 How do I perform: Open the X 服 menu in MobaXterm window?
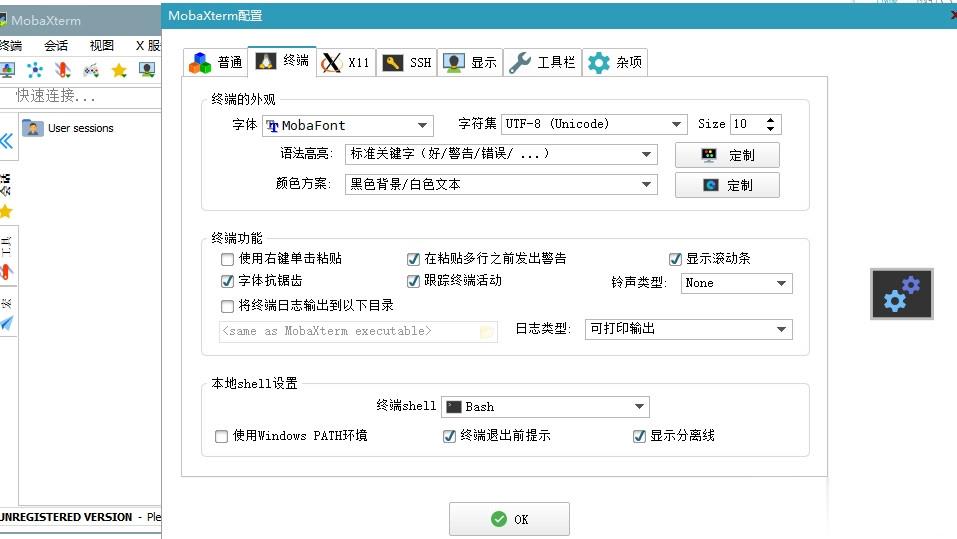click(148, 46)
